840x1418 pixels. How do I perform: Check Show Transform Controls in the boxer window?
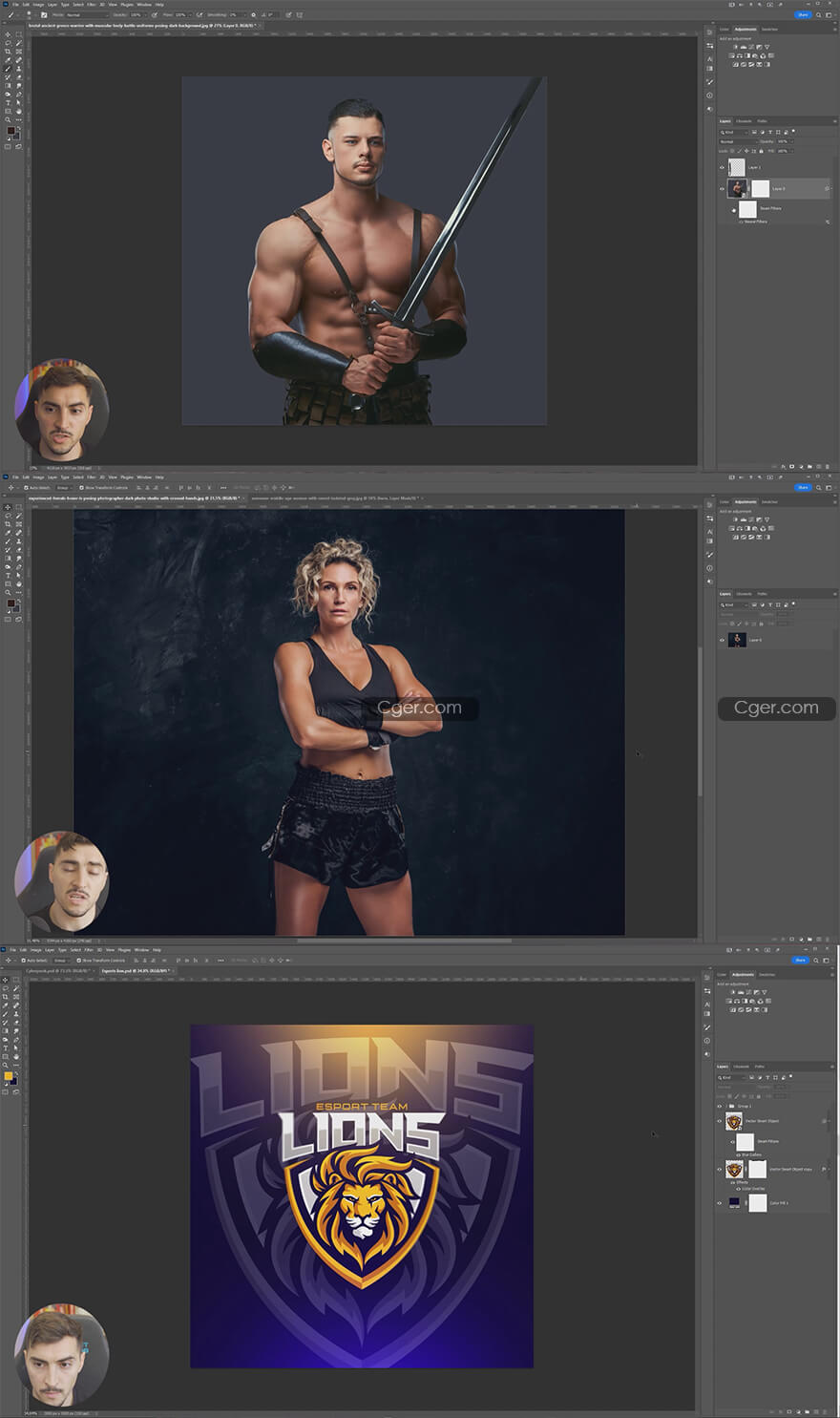point(83,487)
